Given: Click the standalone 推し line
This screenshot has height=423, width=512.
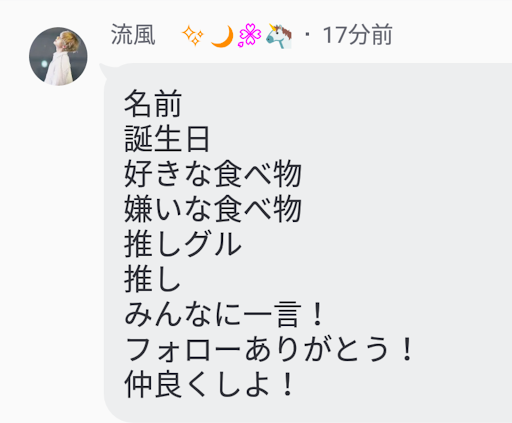Looking at the screenshot, I should [x=153, y=280].
